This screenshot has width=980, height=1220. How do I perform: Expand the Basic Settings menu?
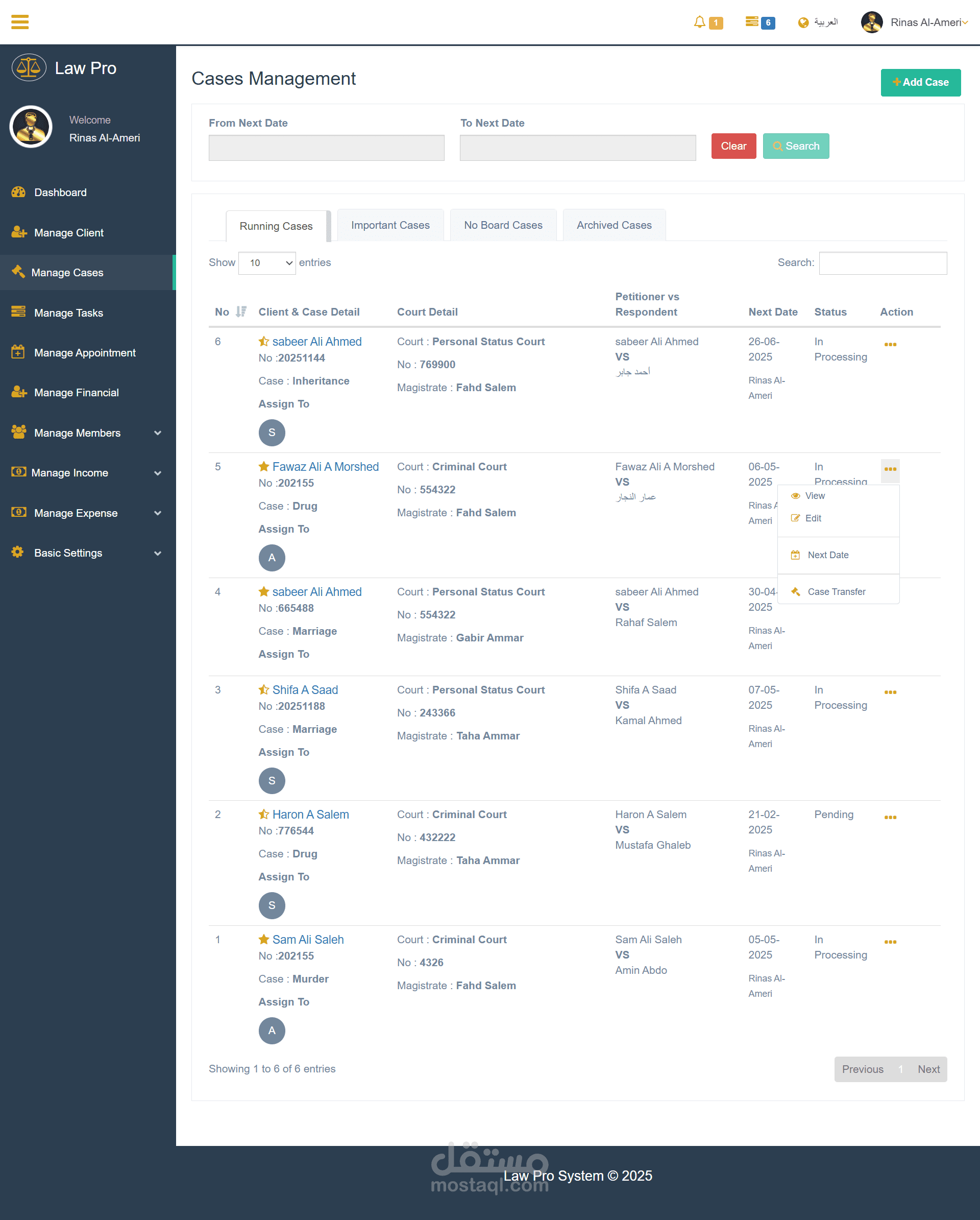(158, 554)
